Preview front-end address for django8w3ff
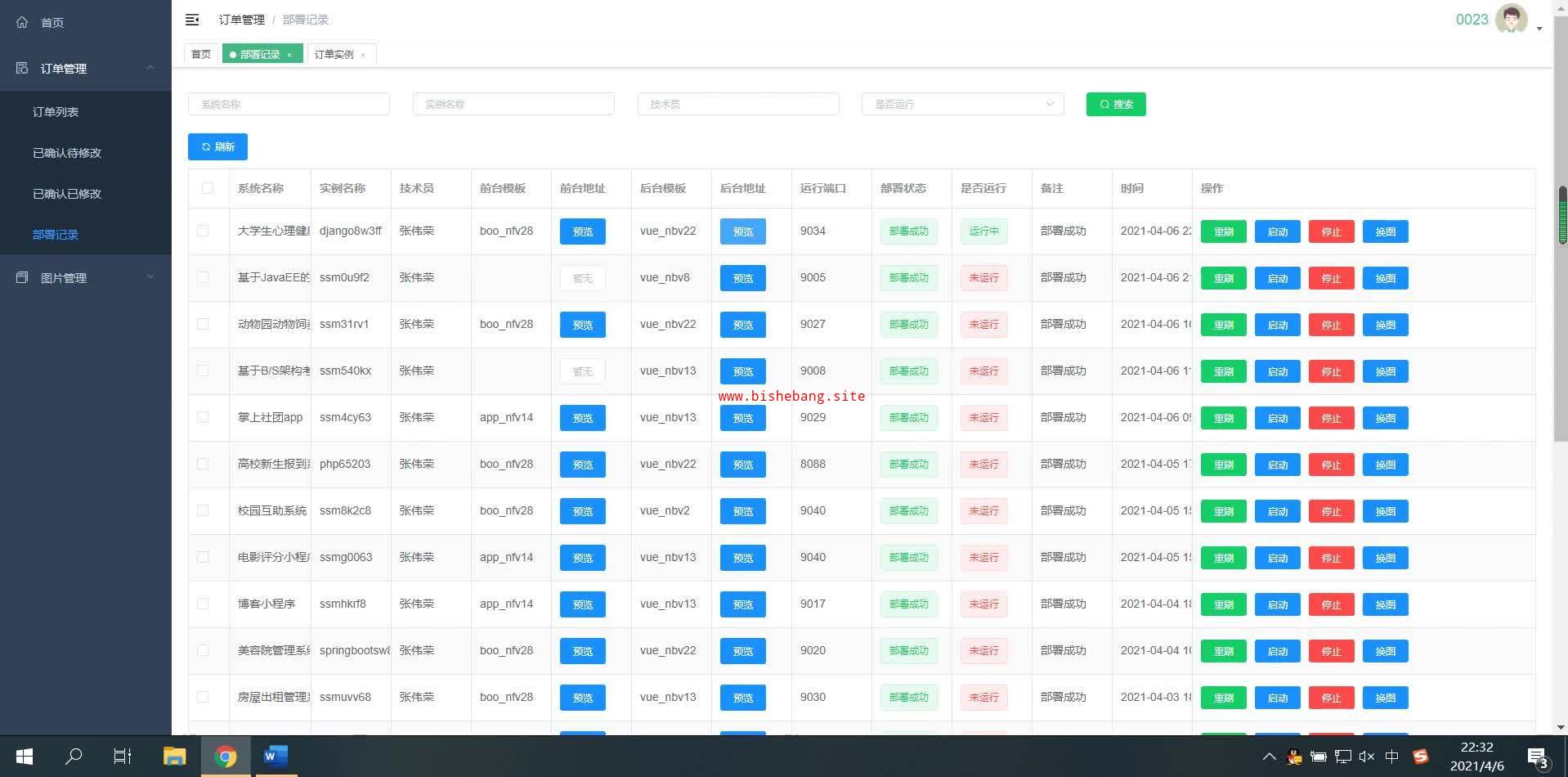Viewport: 1568px width, 777px height. [583, 231]
